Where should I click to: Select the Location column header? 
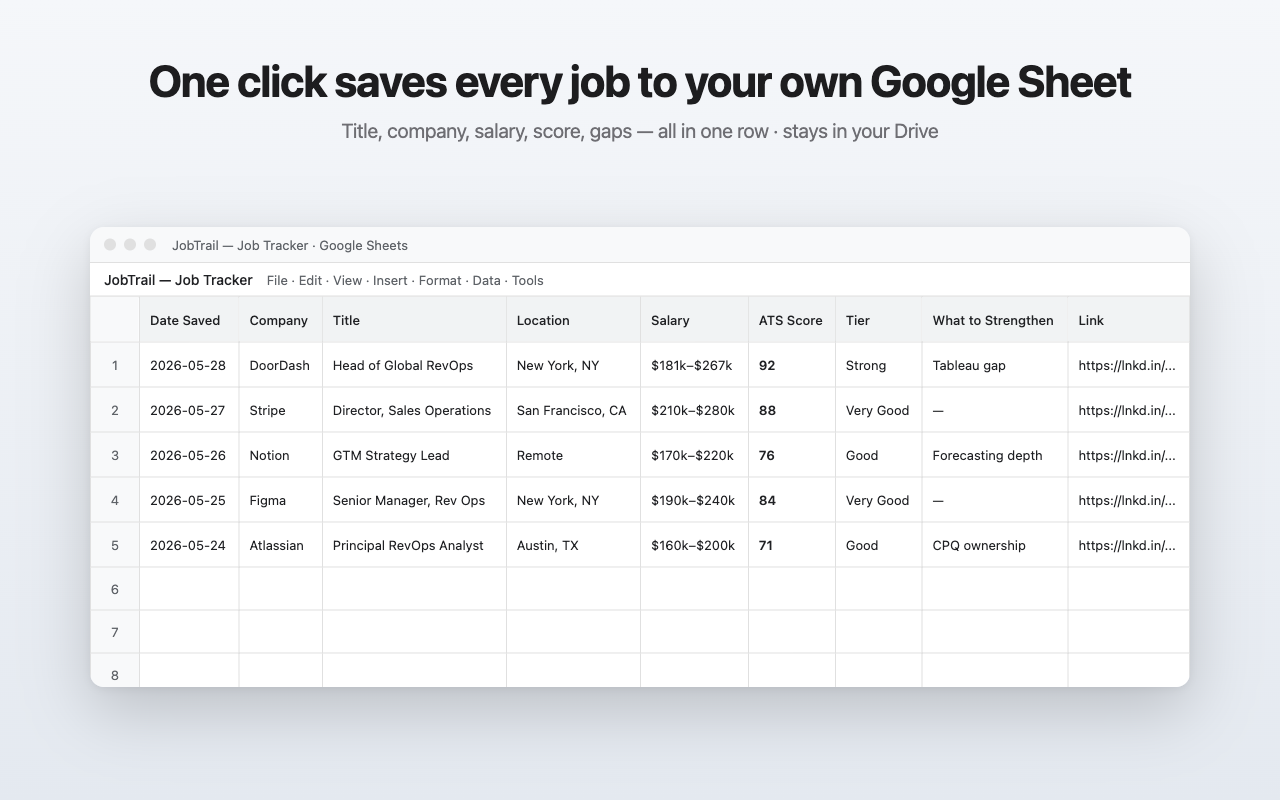click(573, 320)
